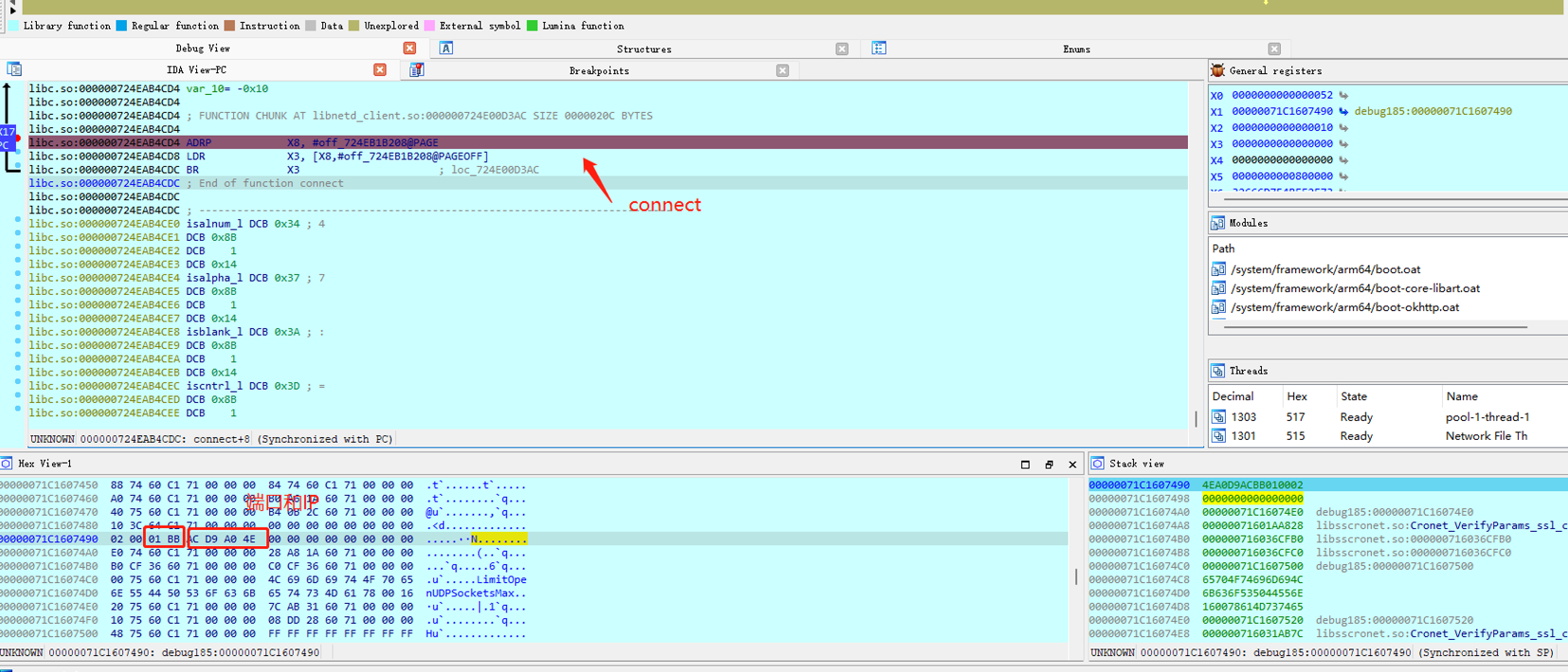
Task: Close the Hex View-1 panel
Action: (1072, 464)
